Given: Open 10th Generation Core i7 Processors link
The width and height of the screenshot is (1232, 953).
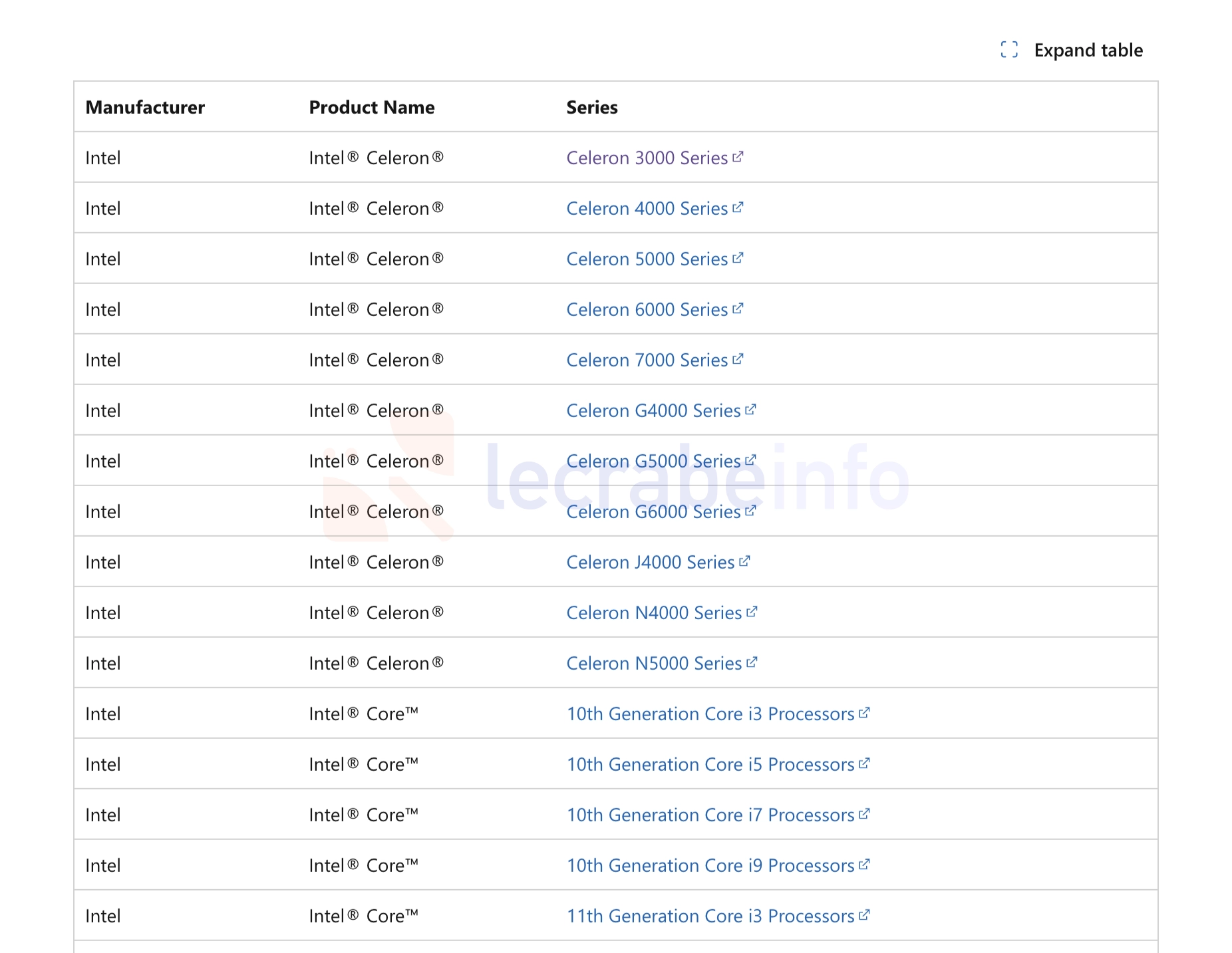Looking at the screenshot, I should (710, 815).
